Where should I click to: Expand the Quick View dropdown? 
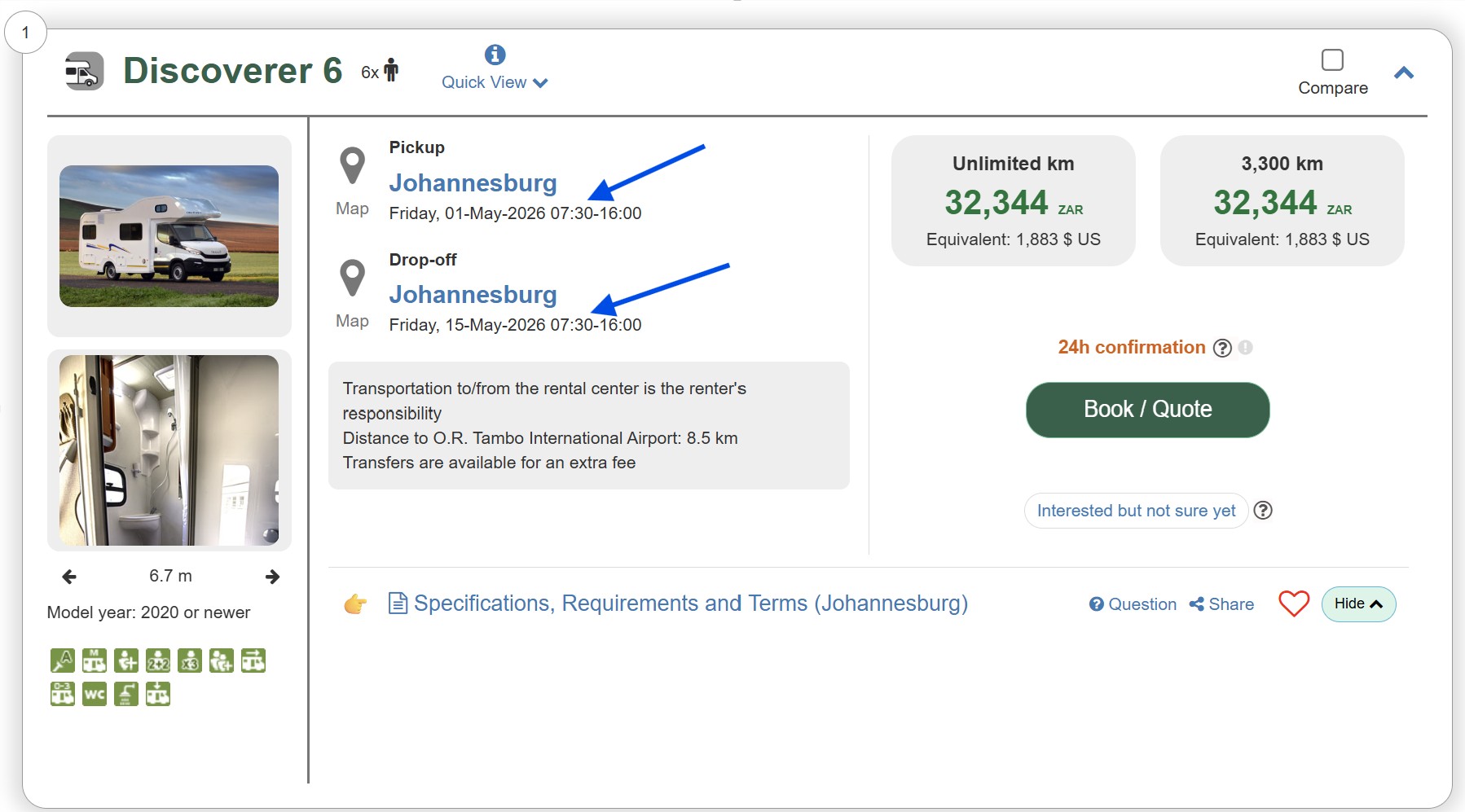pos(495,82)
